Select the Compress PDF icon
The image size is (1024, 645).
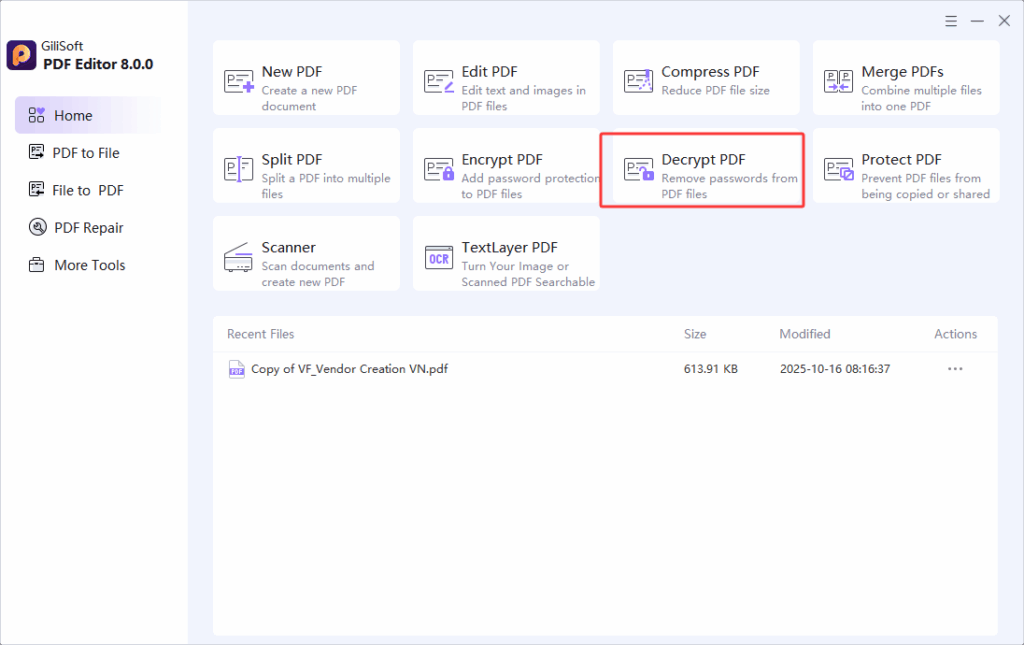pos(639,81)
